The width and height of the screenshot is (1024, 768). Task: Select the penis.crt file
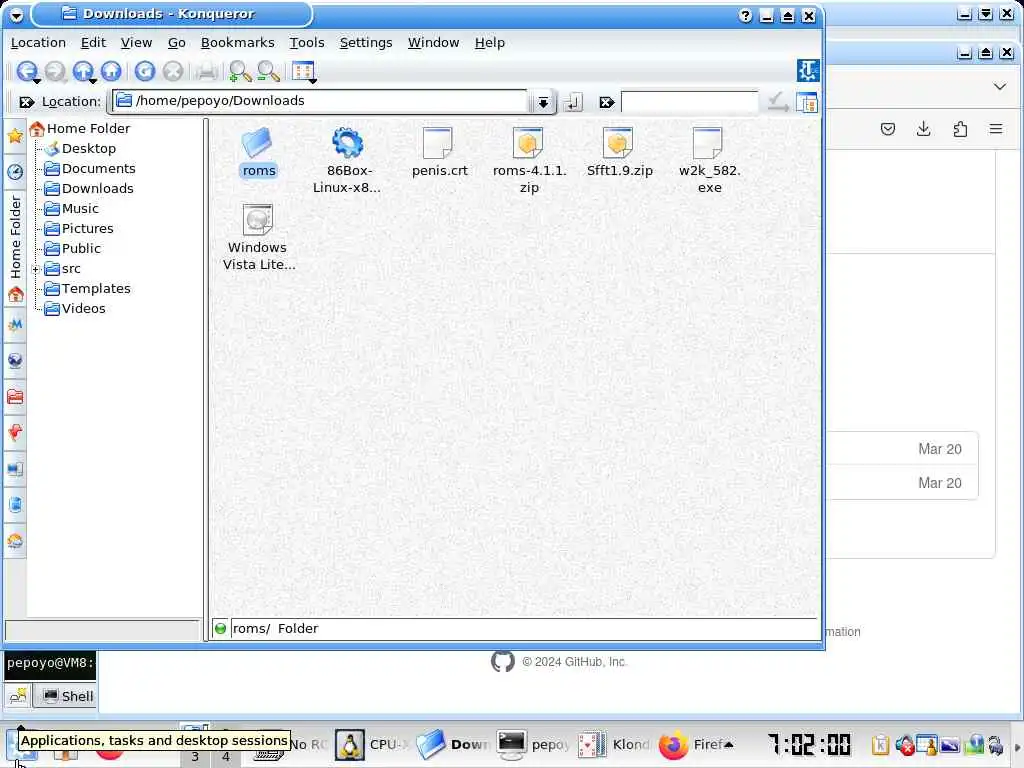click(439, 152)
